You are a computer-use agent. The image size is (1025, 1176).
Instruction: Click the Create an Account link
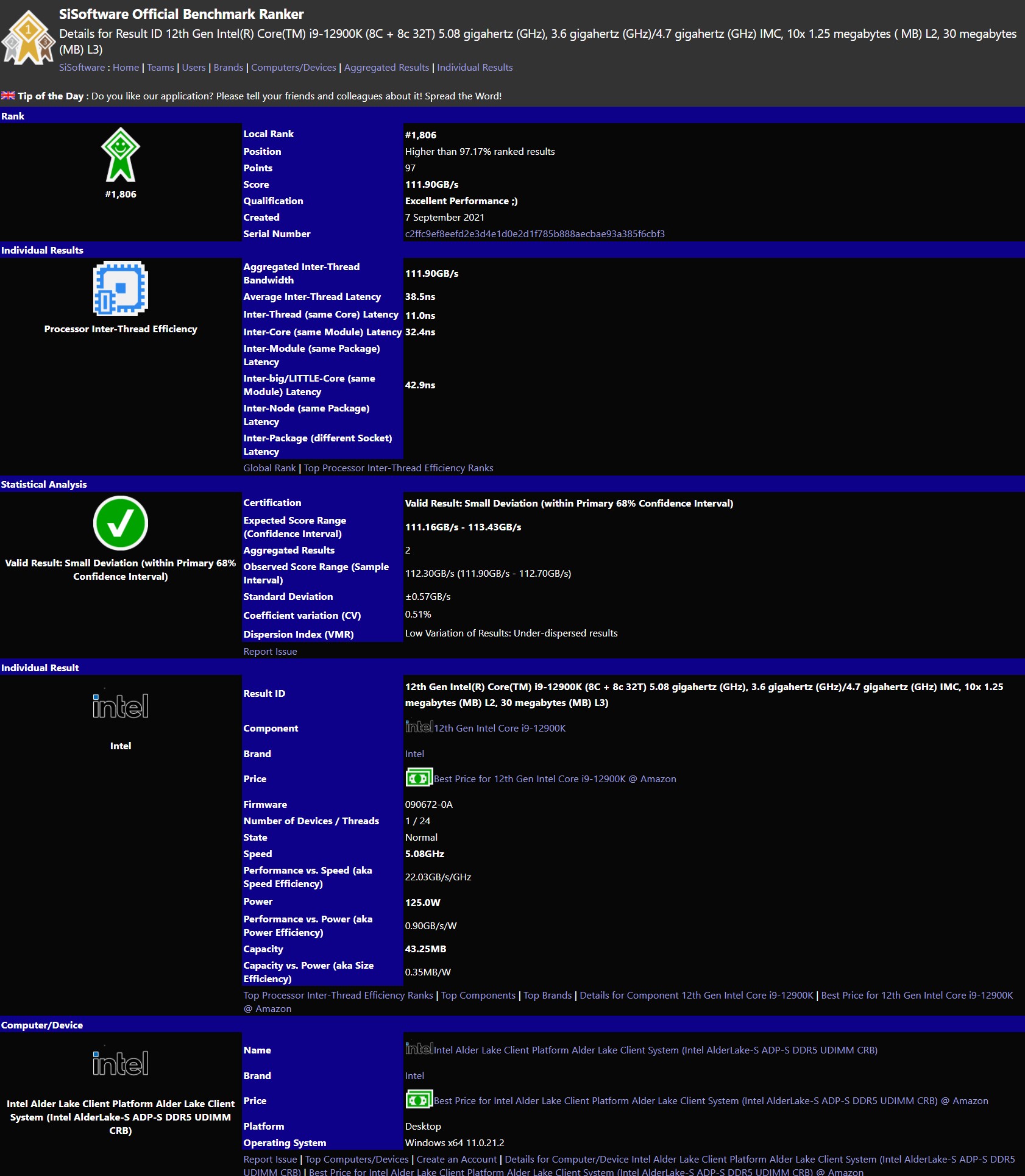tap(457, 1160)
